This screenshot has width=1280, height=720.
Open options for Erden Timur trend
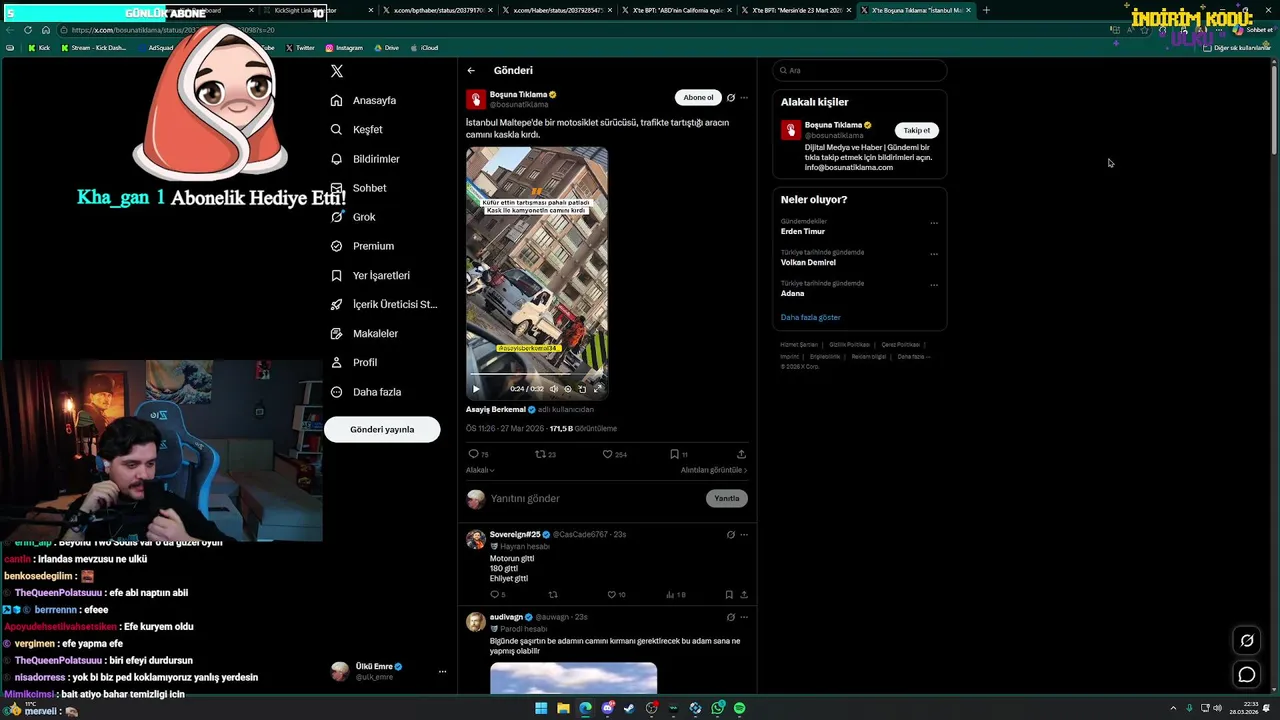point(934,223)
